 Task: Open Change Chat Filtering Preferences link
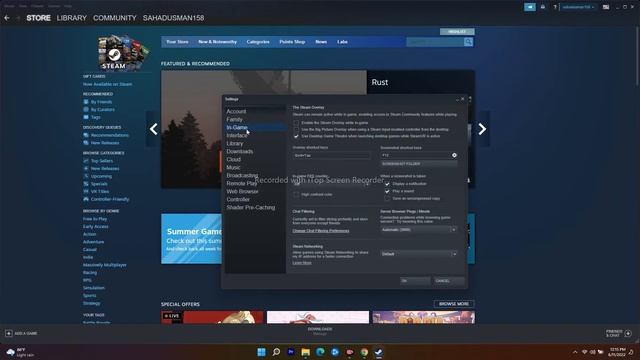(x=321, y=231)
